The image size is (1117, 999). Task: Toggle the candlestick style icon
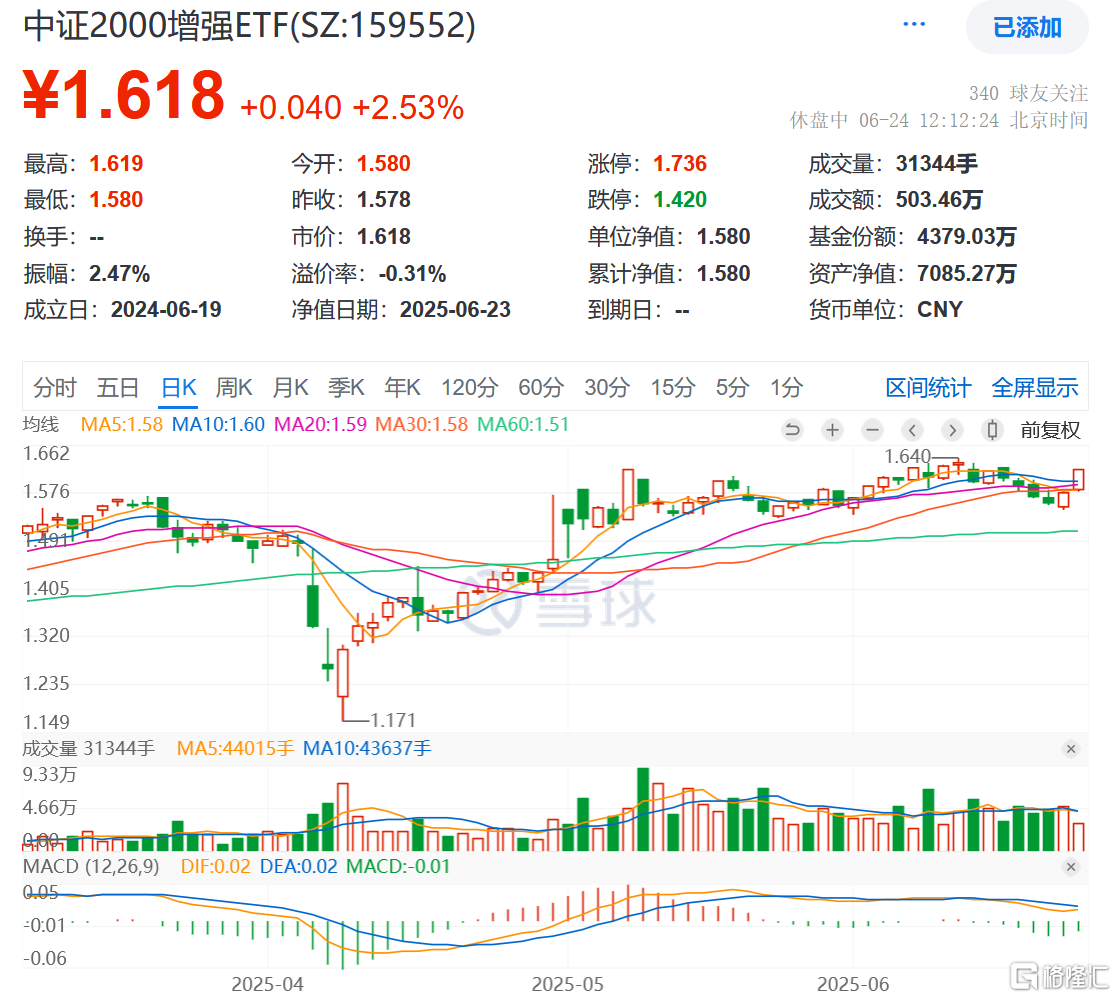(x=992, y=430)
